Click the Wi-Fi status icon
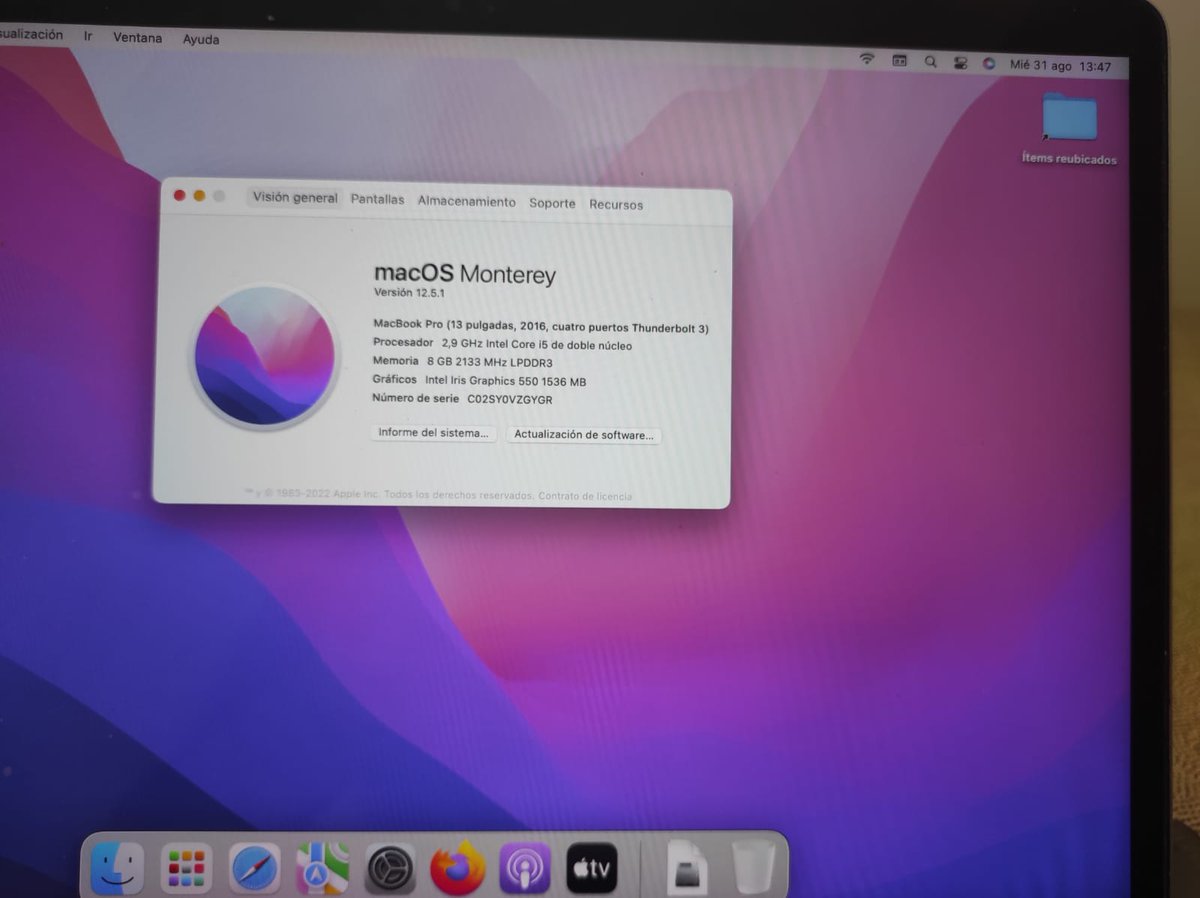 (x=867, y=60)
